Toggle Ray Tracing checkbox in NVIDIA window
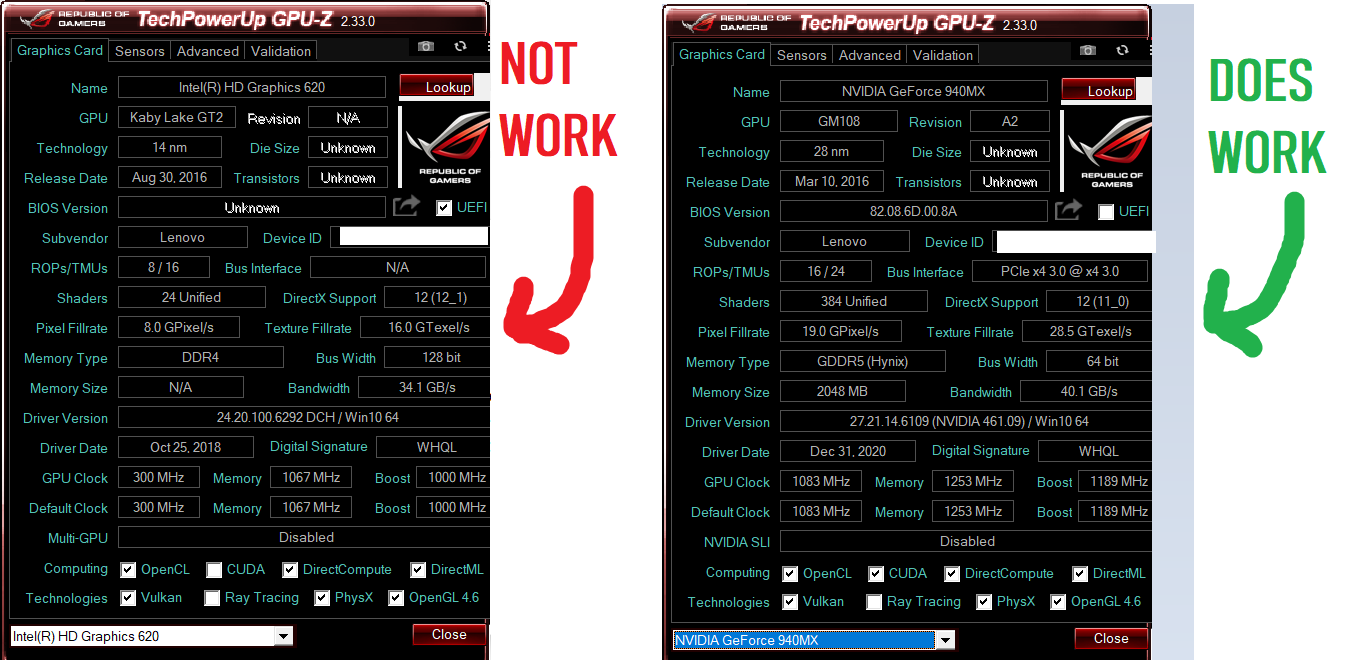 pyautogui.click(x=874, y=602)
